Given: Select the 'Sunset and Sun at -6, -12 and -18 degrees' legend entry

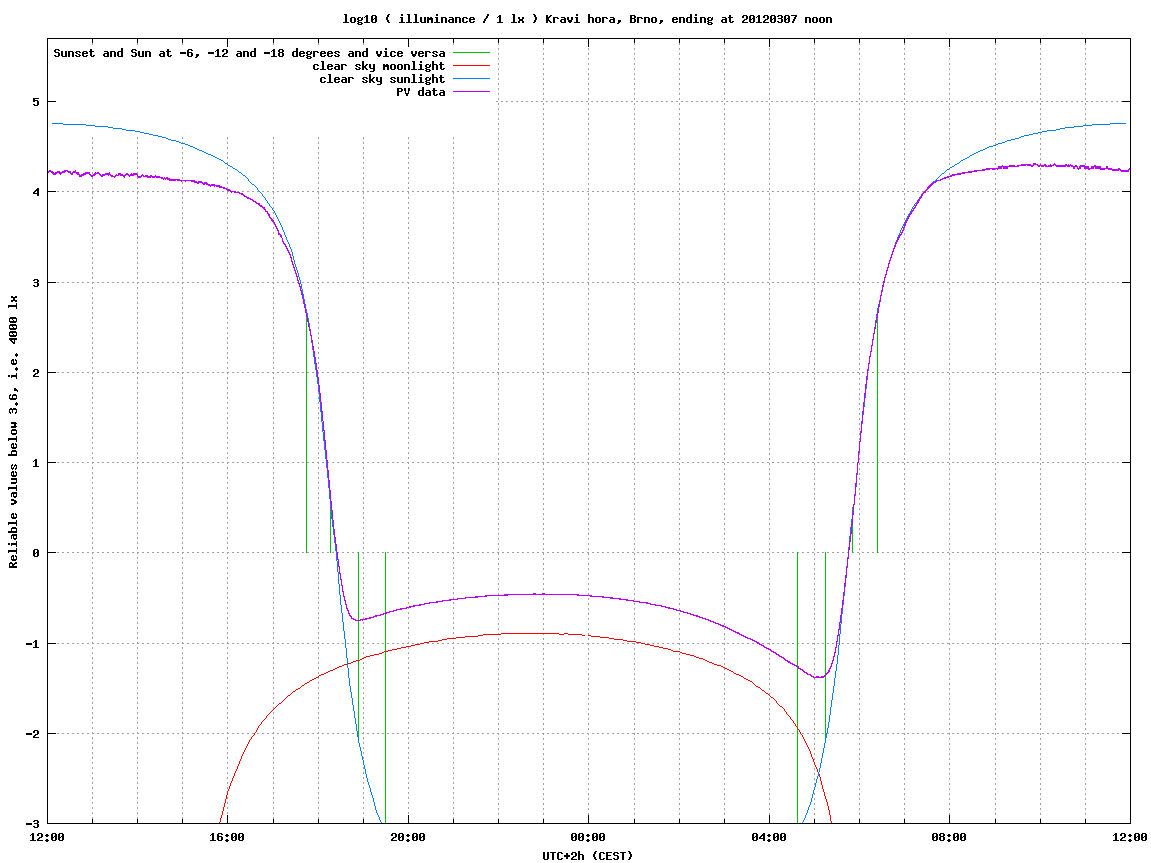Looking at the screenshot, I should pyautogui.click(x=250, y=53).
